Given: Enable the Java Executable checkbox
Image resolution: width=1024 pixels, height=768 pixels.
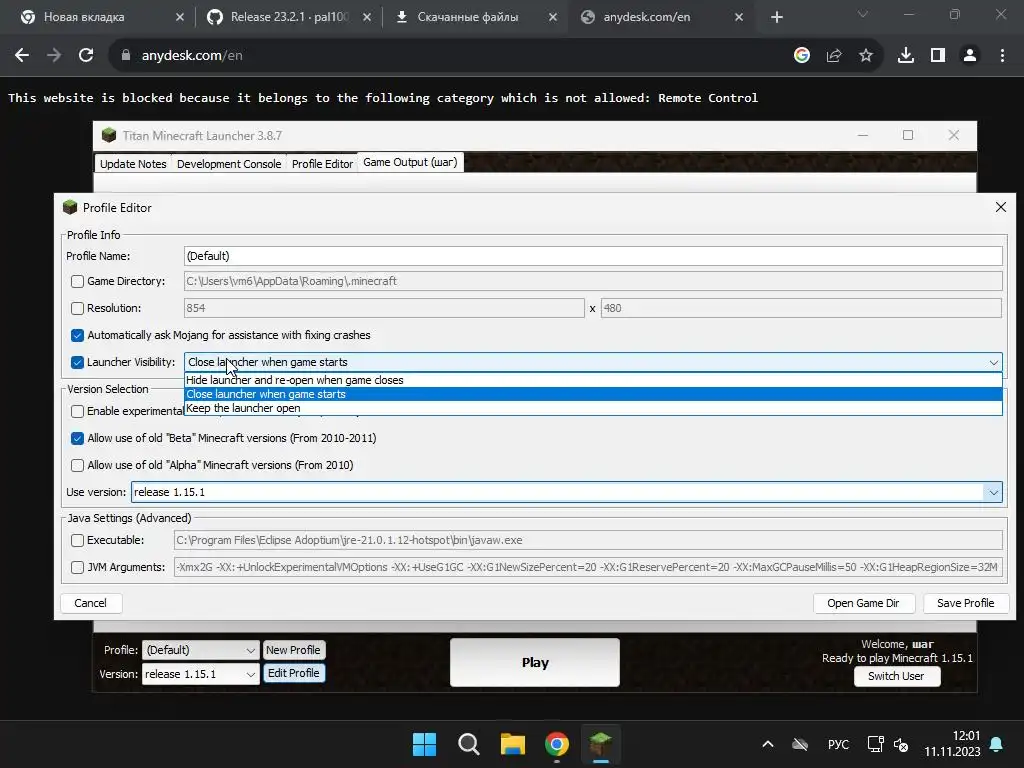Looking at the screenshot, I should pos(77,540).
